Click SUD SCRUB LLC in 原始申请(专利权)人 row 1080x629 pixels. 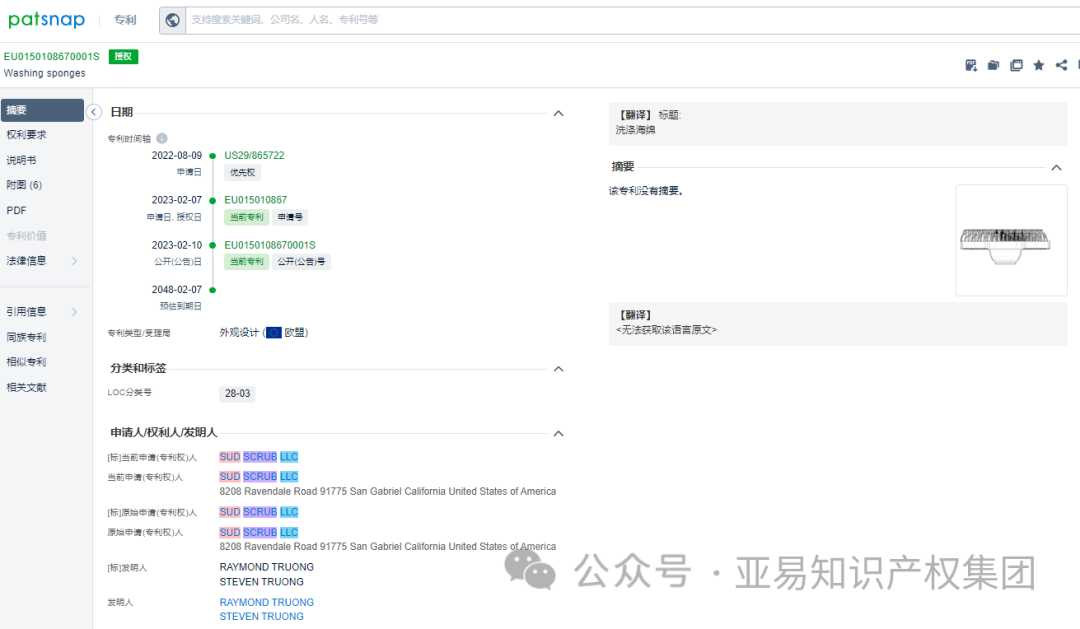point(259,533)
